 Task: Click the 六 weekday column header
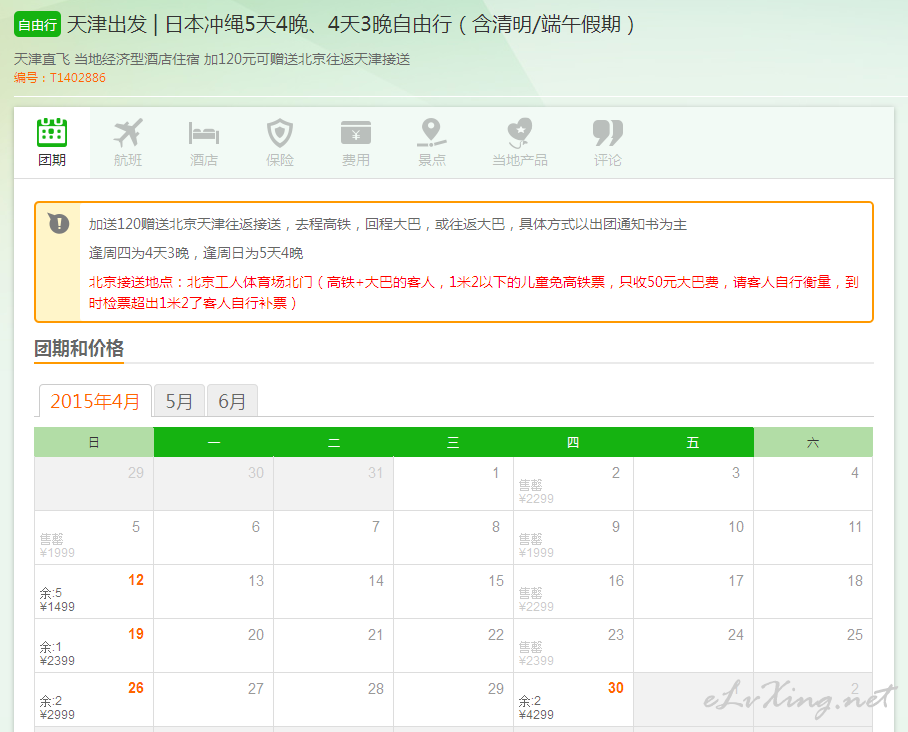coord(812,442)
